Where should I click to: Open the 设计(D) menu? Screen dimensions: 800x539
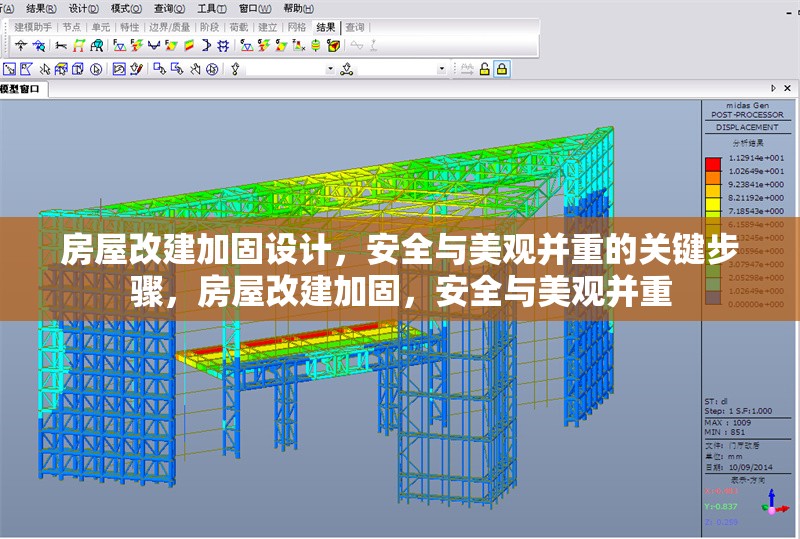coord(84,9)
